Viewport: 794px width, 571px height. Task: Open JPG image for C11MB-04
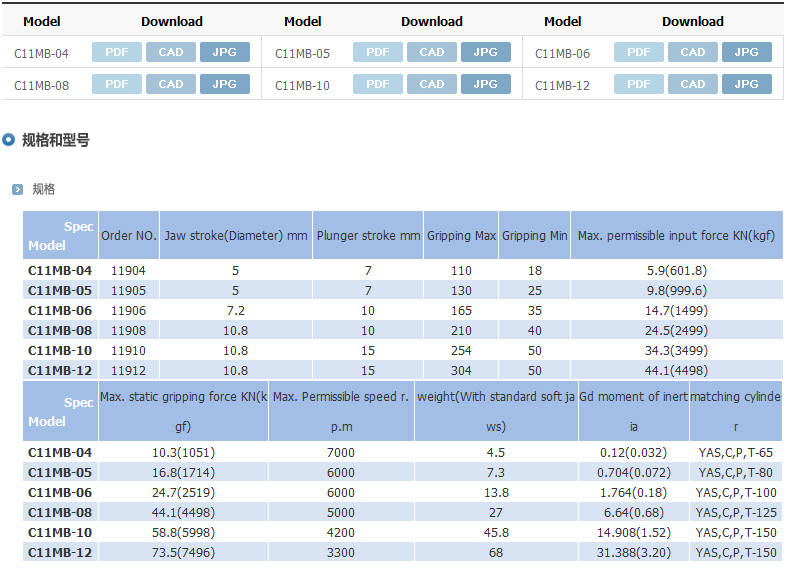tap(225, 52)
